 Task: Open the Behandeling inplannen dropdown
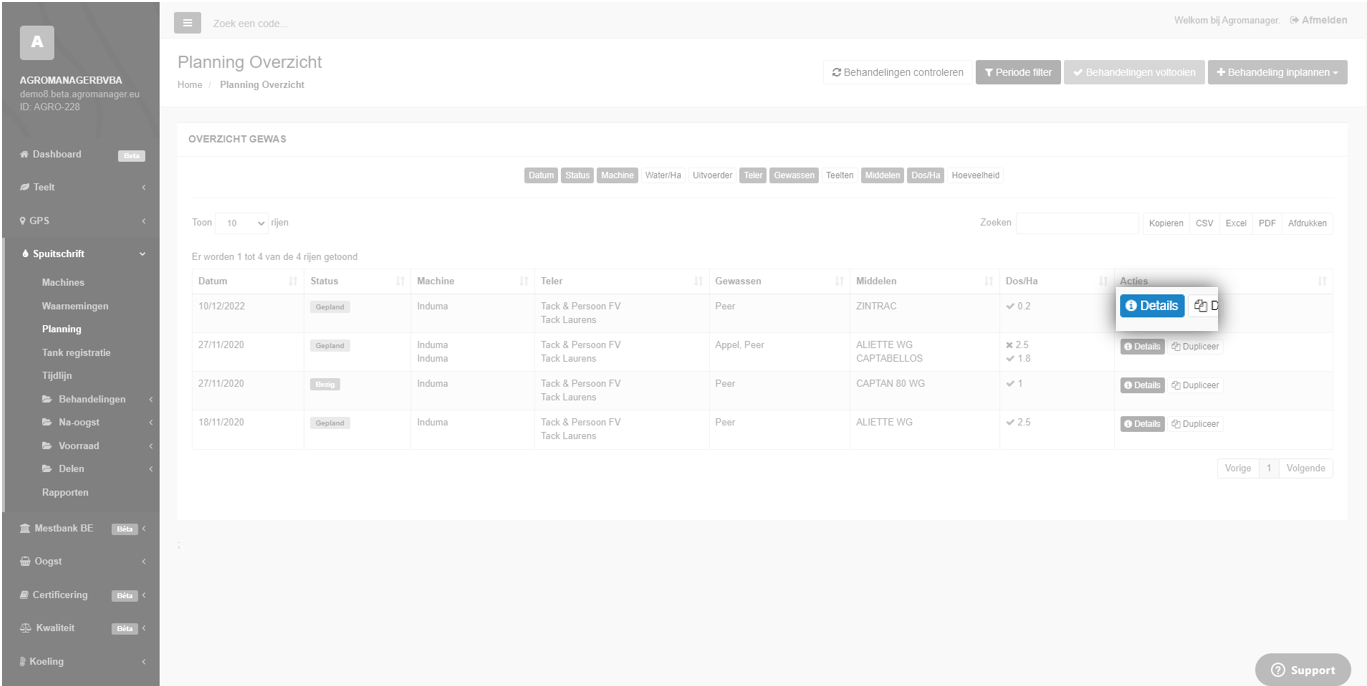coord(1277,72)
